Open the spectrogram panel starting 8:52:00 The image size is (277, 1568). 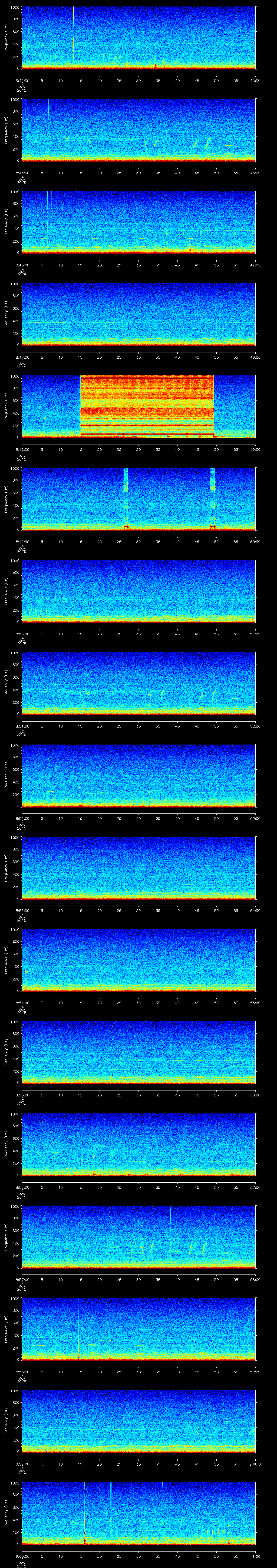[x=138, y=775]
